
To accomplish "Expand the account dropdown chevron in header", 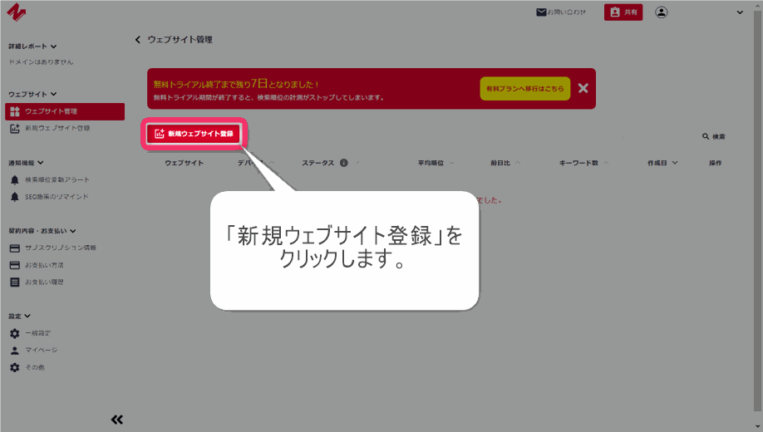I will pos(740,13).
